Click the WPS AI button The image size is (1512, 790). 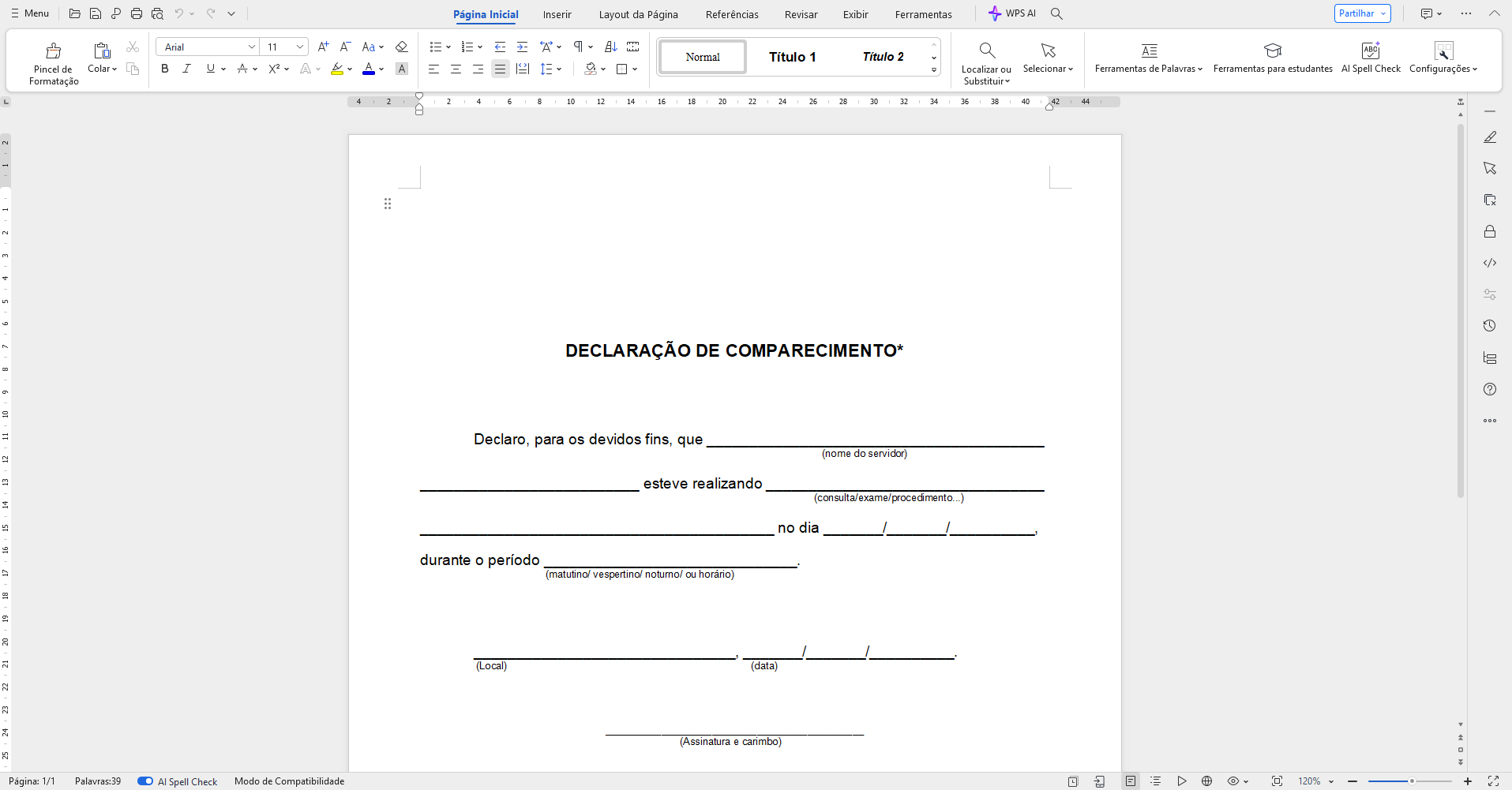pyautogui.click(x=1012, y=13)
